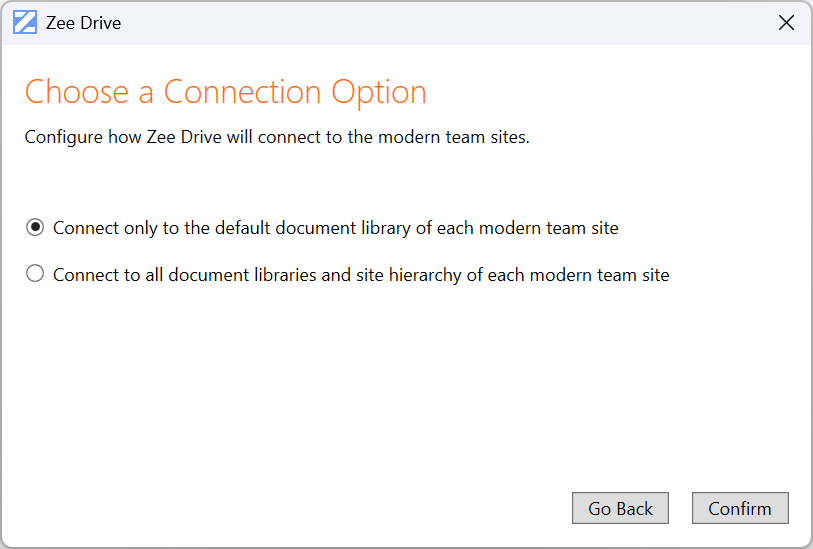Keep the default-library-only connection option selected
The width and height of the screenshot is (813, 549).
tap(35, 228)
